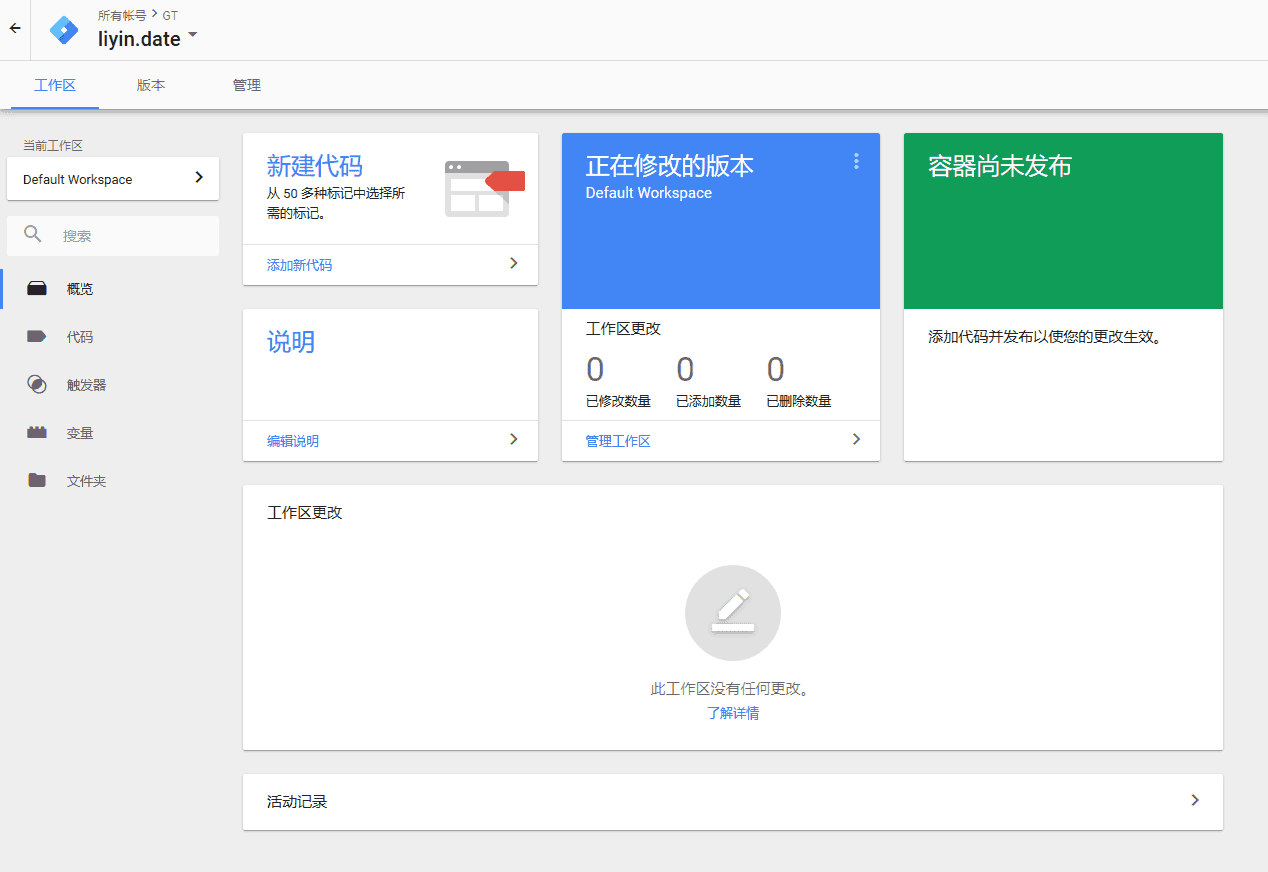Click the pencil icon in 工作区更改 panel
The image size is (1268, 872).
(x=732, y=612)
